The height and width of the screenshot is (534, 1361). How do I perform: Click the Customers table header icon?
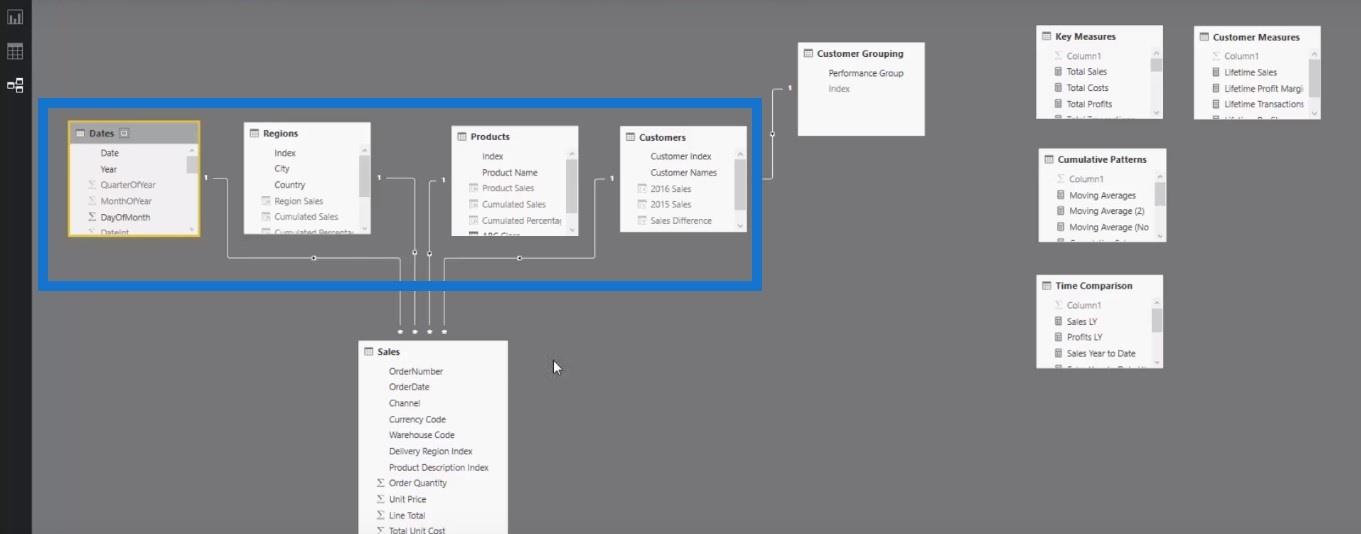630,137
